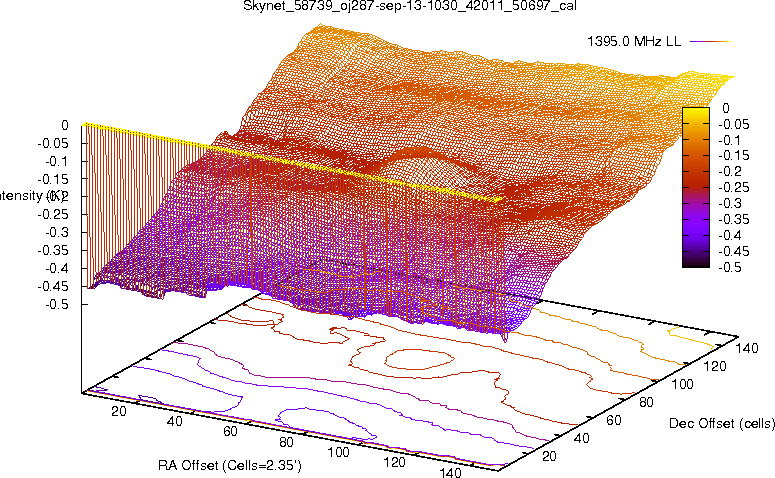Select the 40 tick on the RA Offset axis
Screen dimensions: 775x478
[174, 421]
